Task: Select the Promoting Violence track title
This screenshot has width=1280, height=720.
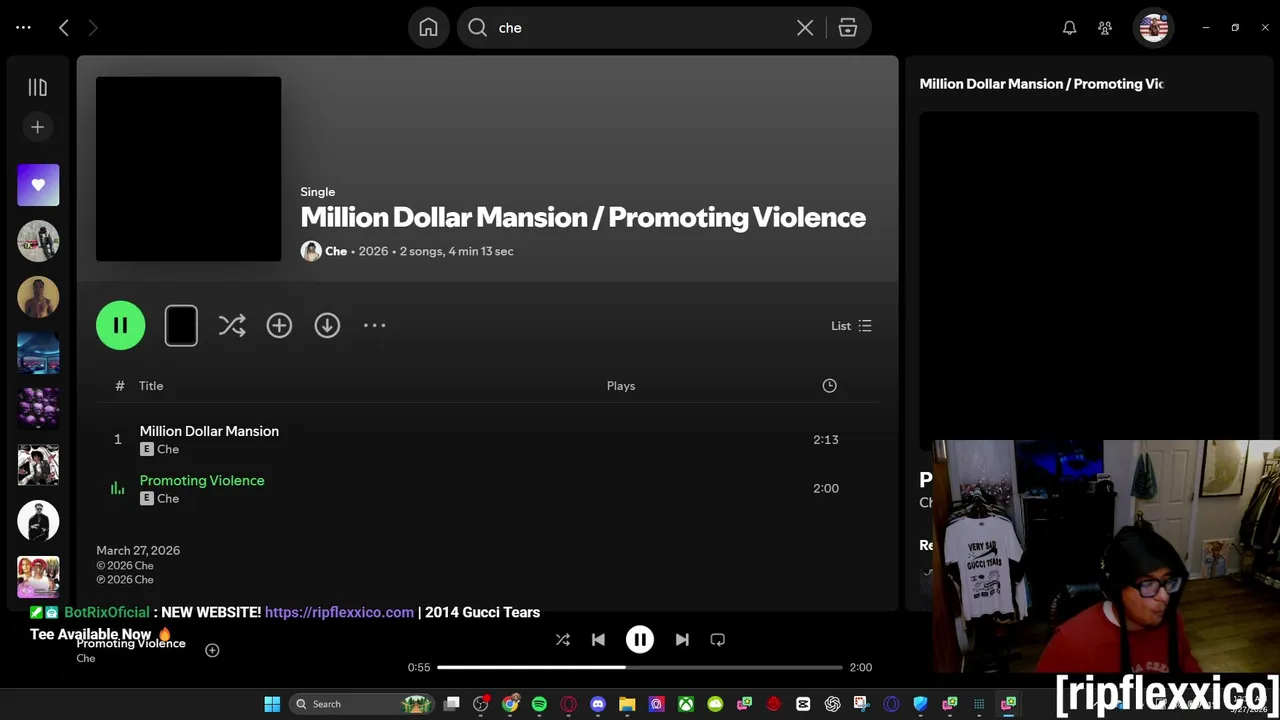Action: point(202,480)
